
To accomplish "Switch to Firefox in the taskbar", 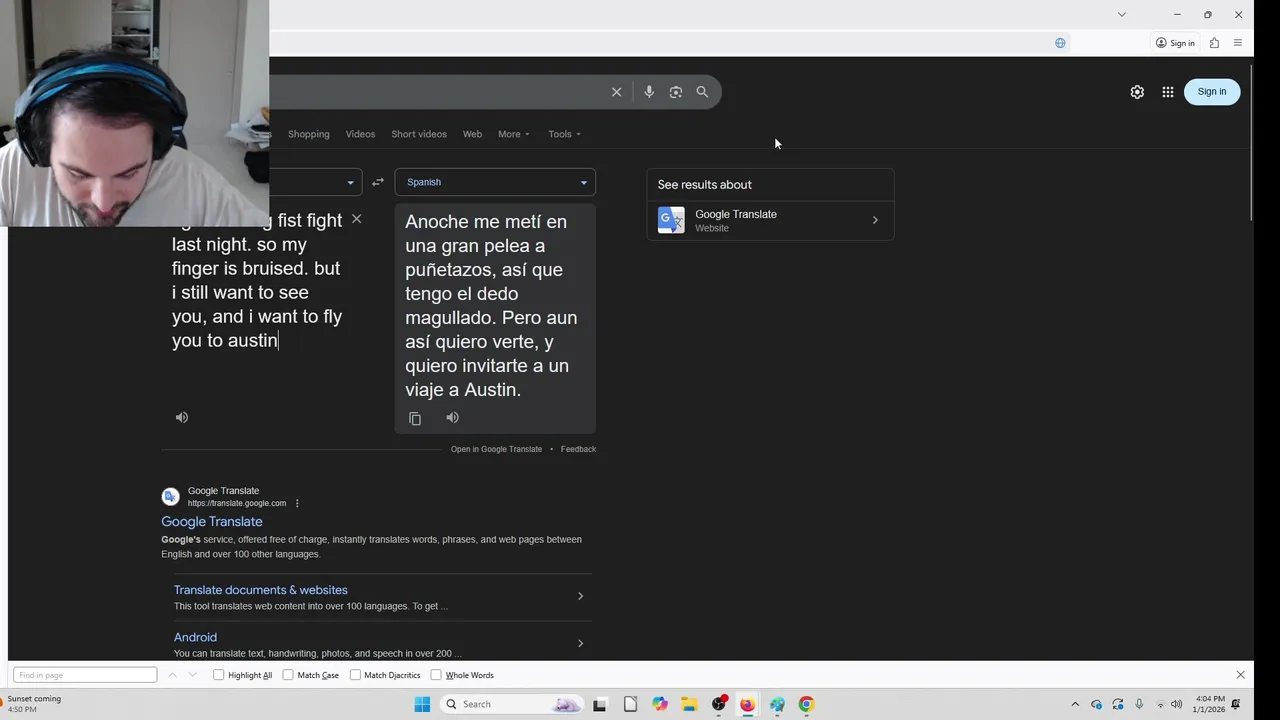I will (x=747, y=704).
